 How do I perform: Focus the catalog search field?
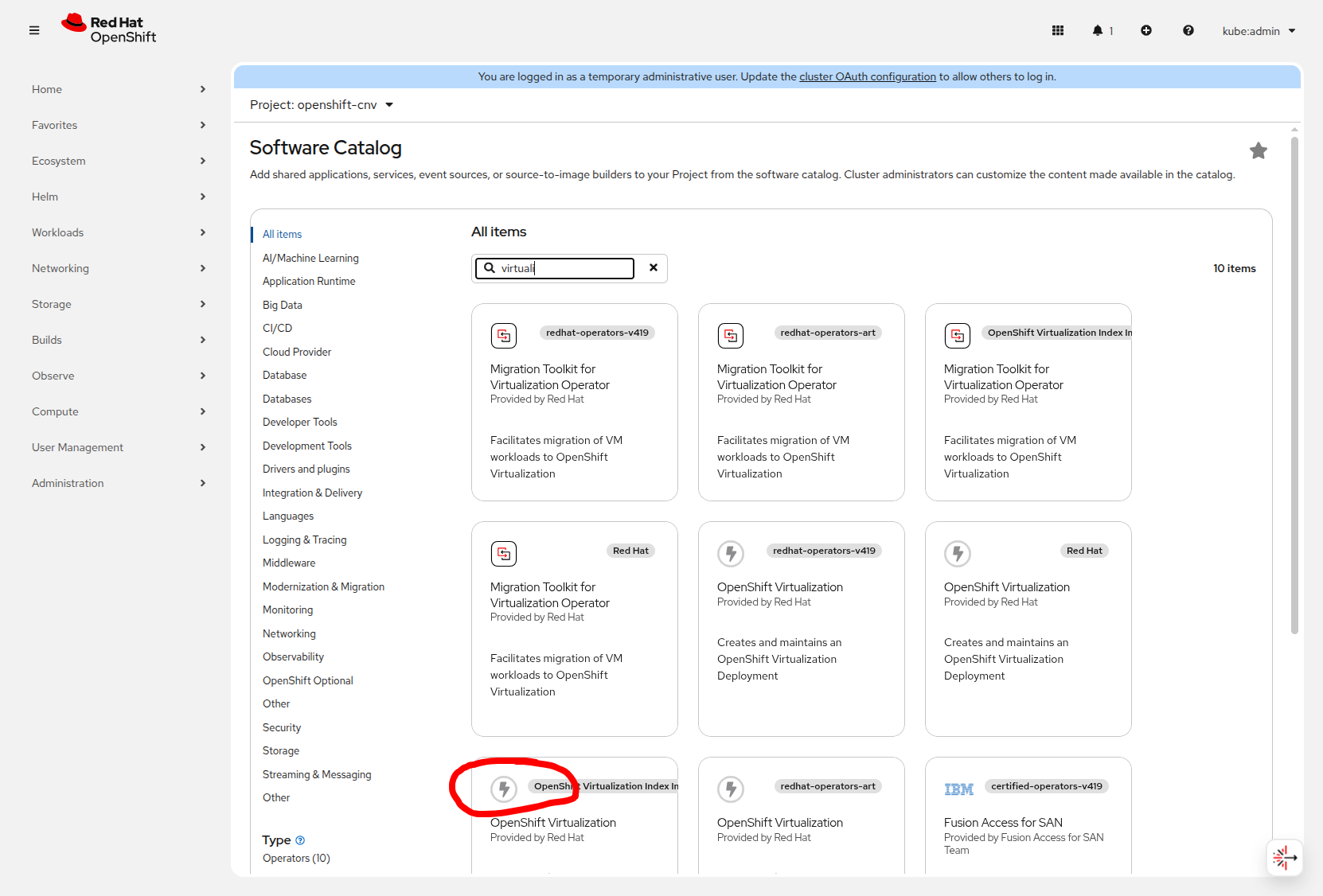555,268
